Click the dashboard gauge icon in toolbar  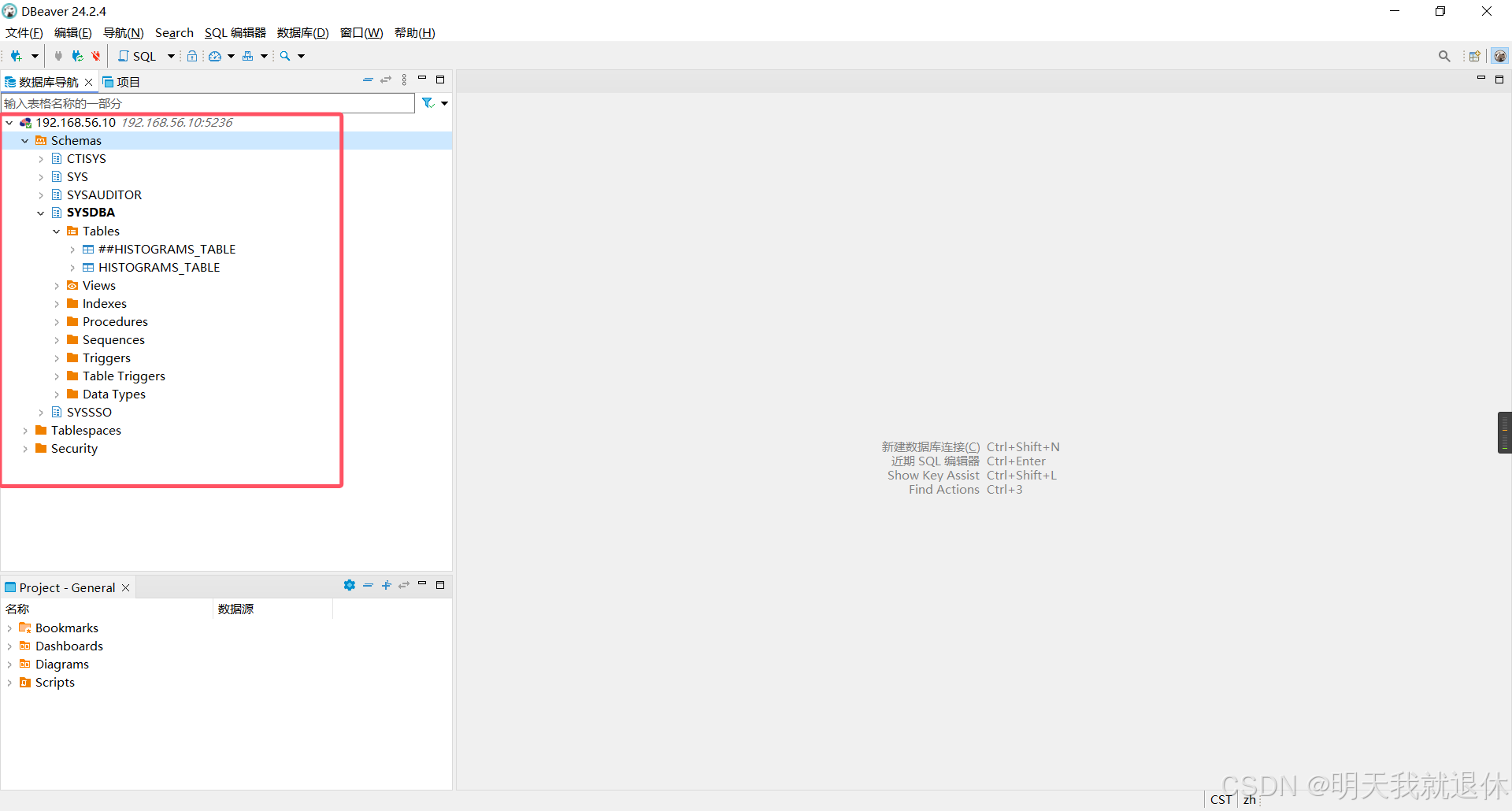click(x=215, y=56)
